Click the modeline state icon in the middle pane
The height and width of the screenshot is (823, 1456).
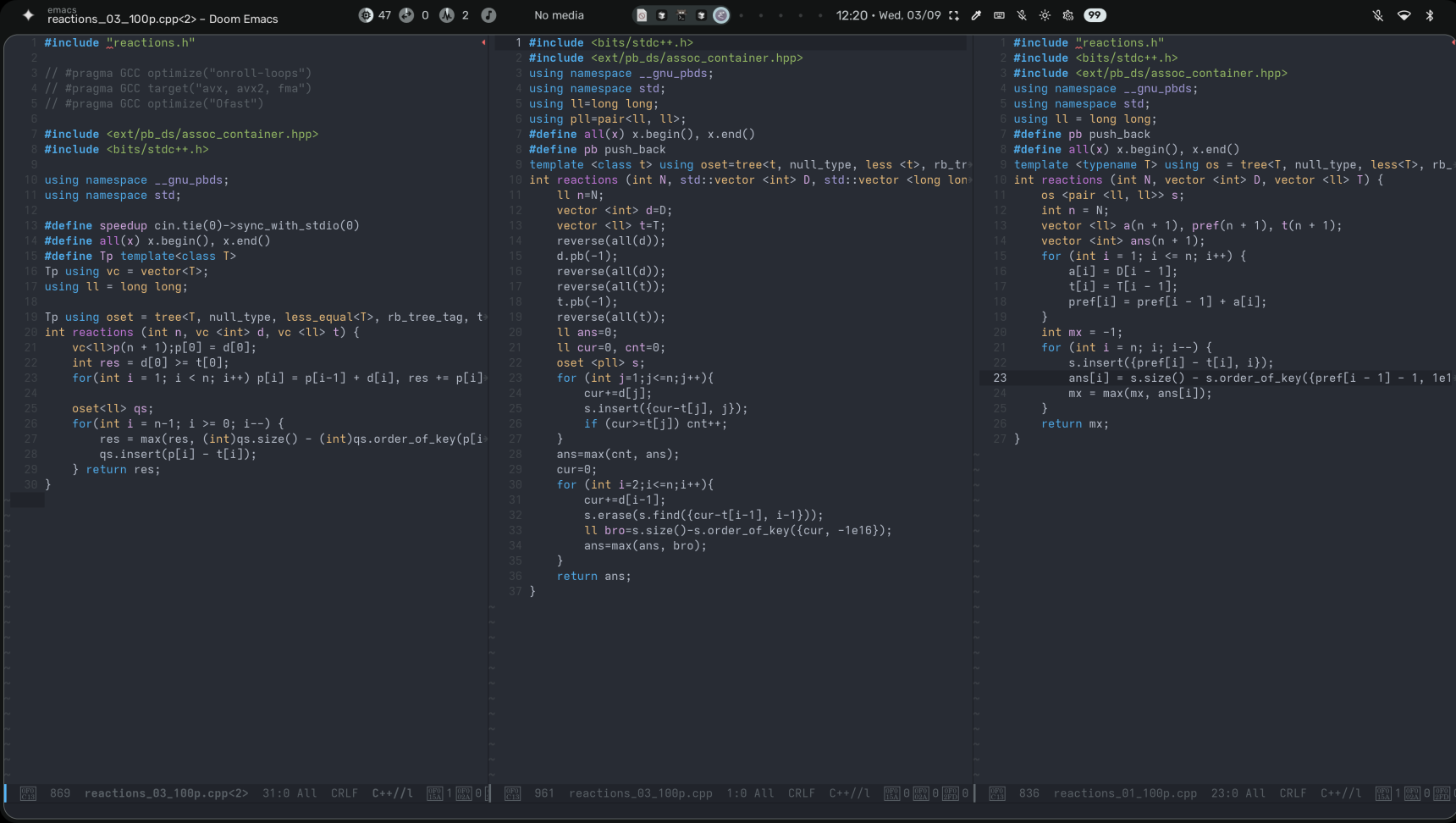(x=512, y=793)
